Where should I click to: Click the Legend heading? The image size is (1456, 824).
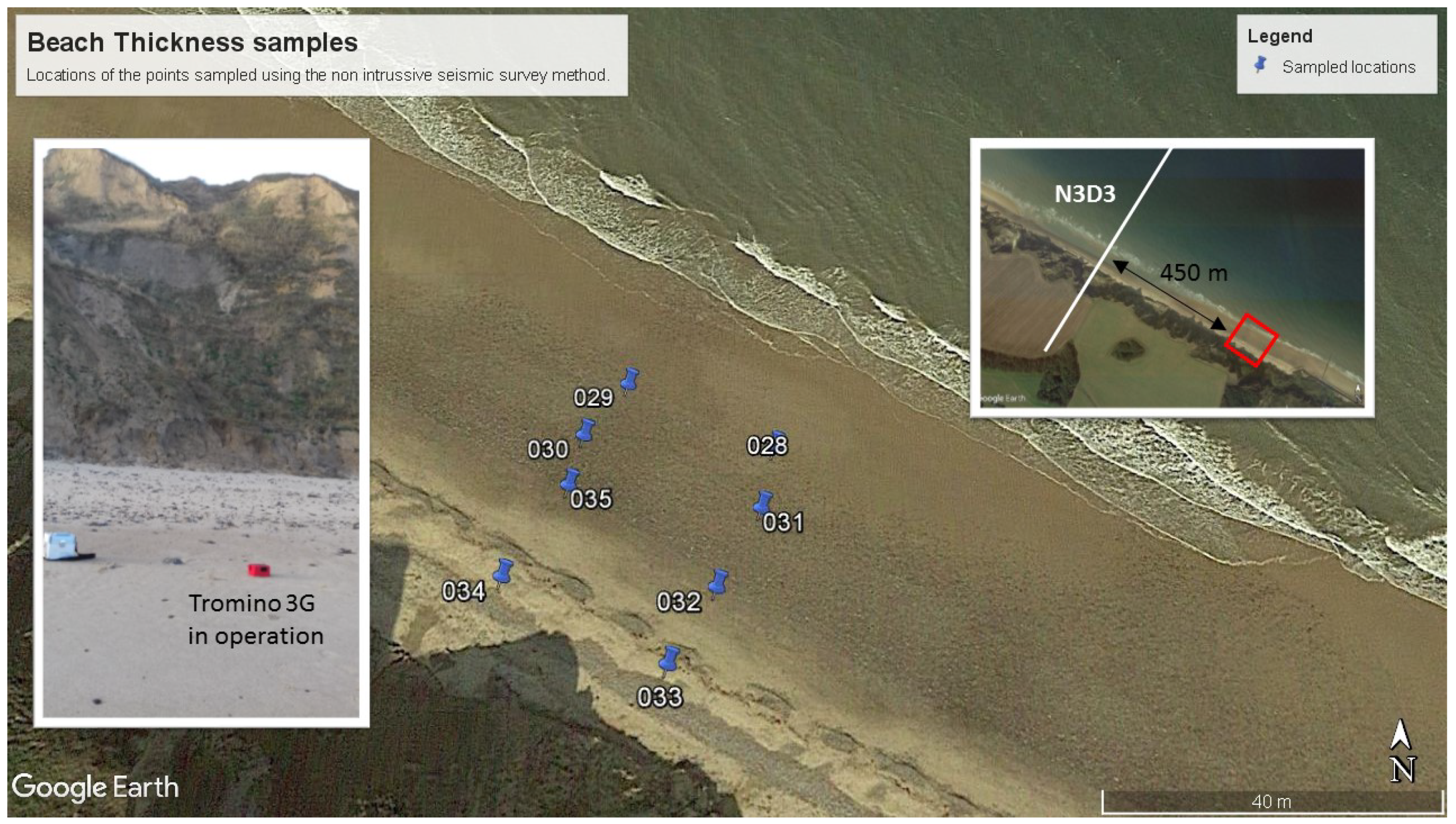[x=1279, y=36]
